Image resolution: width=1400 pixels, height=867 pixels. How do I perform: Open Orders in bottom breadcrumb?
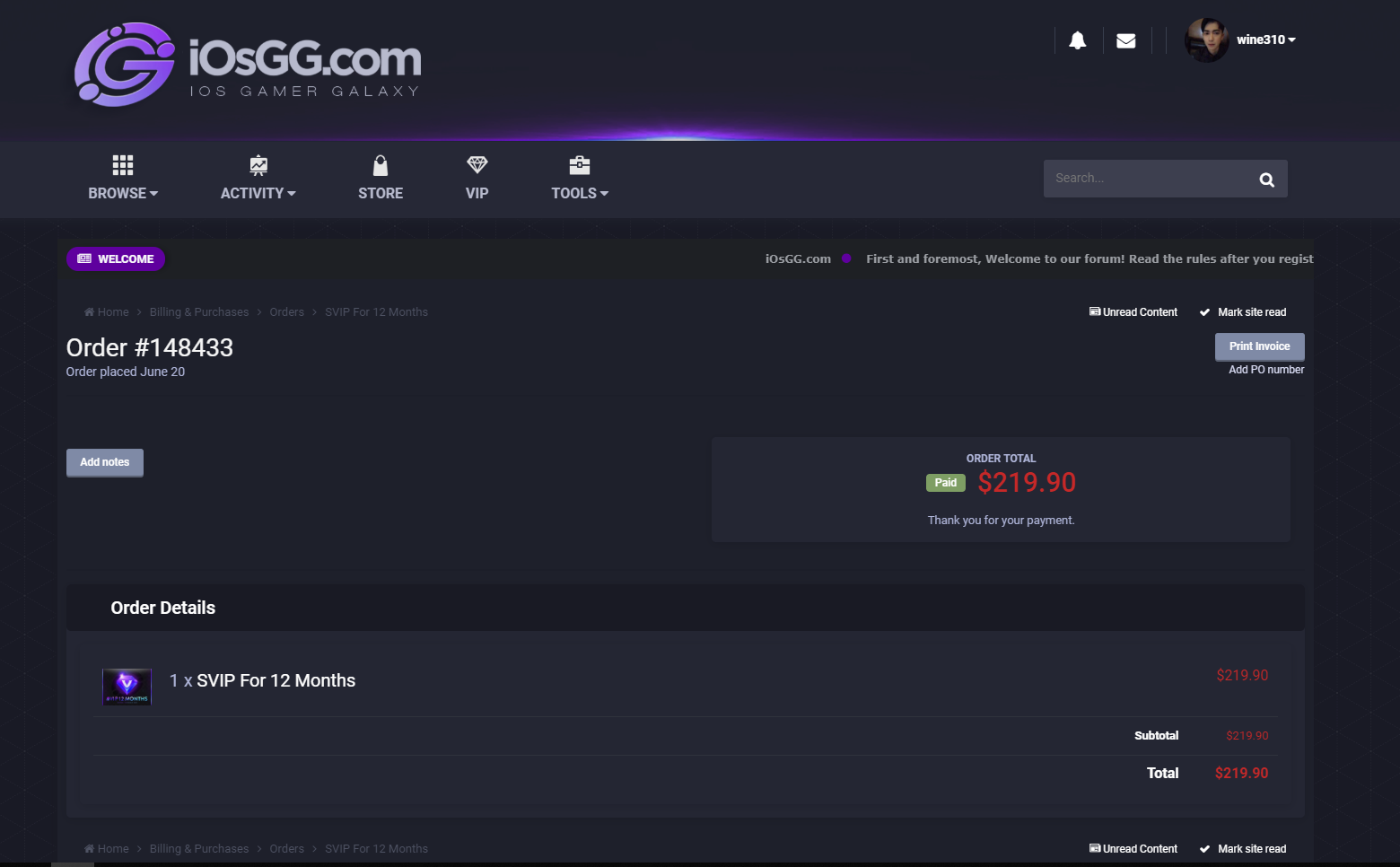(287, 848)
